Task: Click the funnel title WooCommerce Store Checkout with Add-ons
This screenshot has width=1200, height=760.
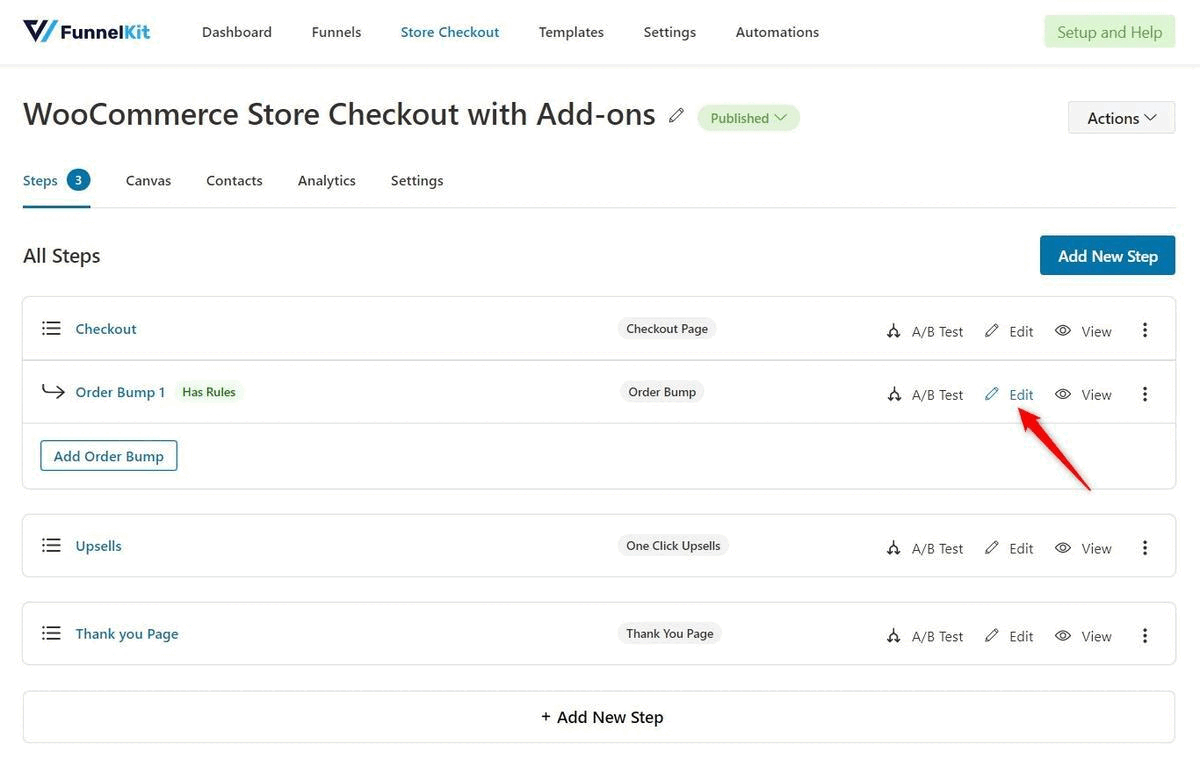Action: point(339,114)
